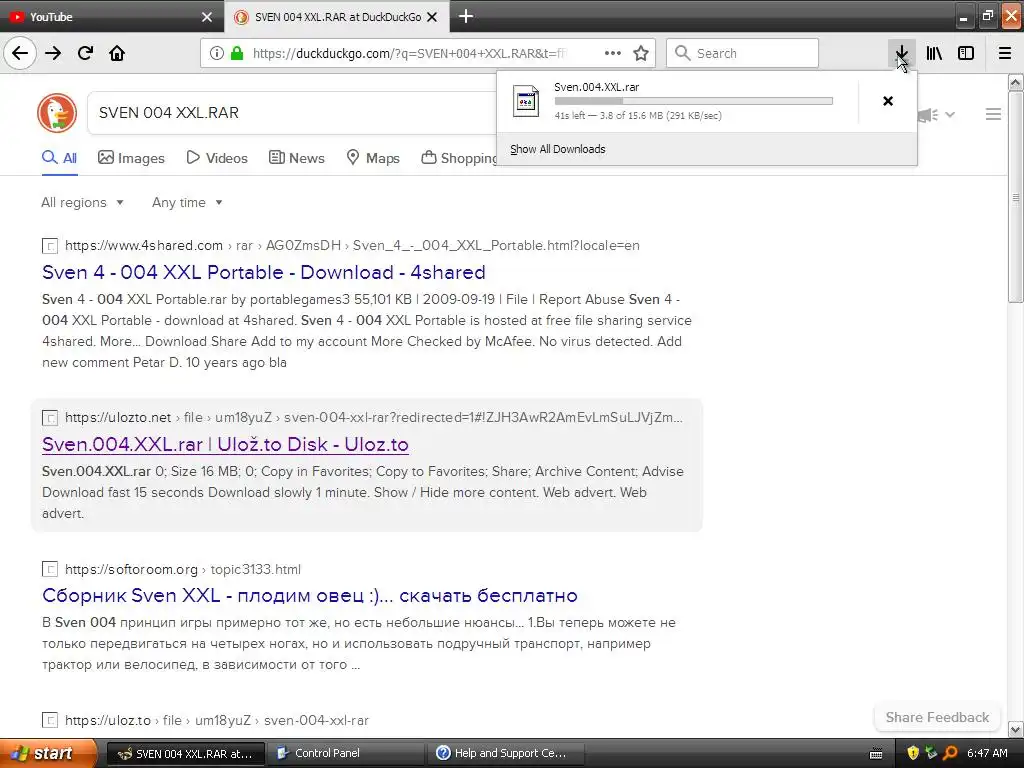Switch to Help and Support Center taskbar window

pos(506,753)
